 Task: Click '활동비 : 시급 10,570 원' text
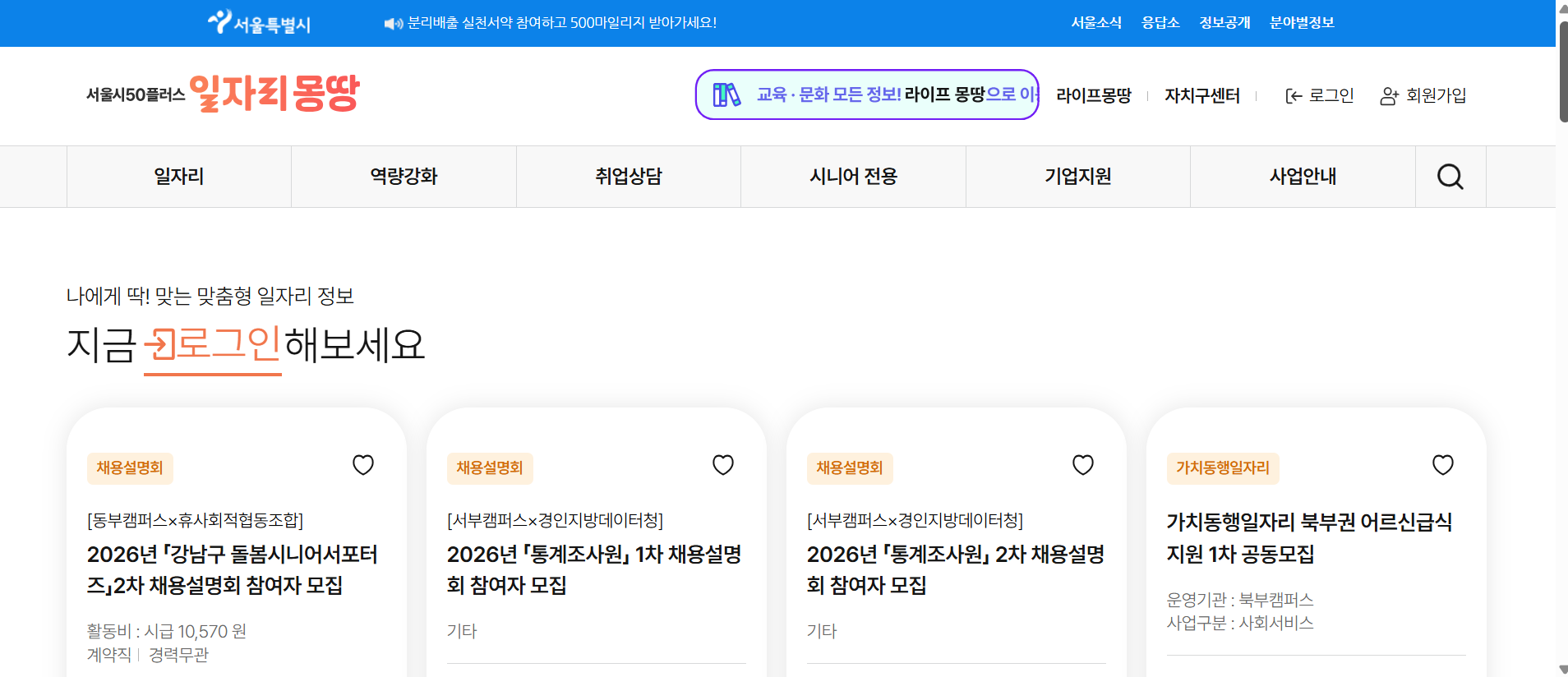point(167,632)
